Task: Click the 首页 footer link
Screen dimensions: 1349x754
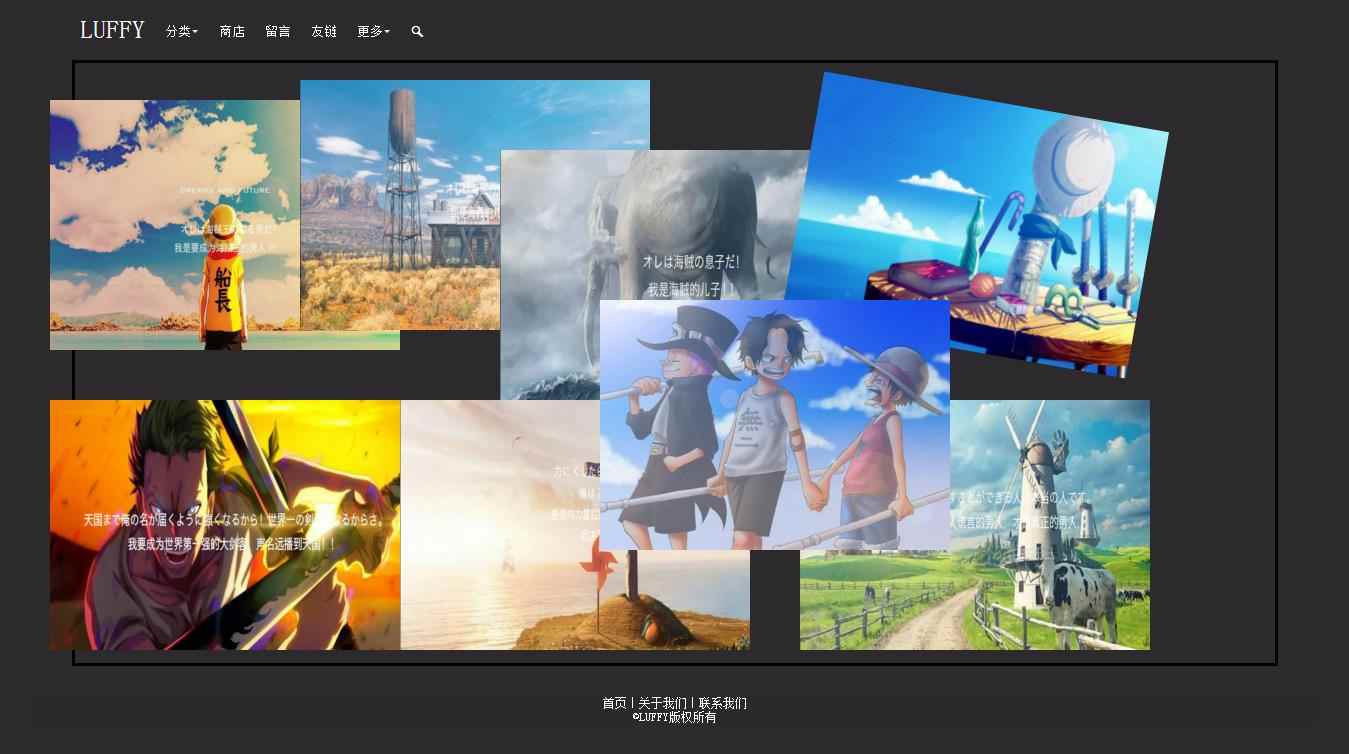Action: coord(614,703)
